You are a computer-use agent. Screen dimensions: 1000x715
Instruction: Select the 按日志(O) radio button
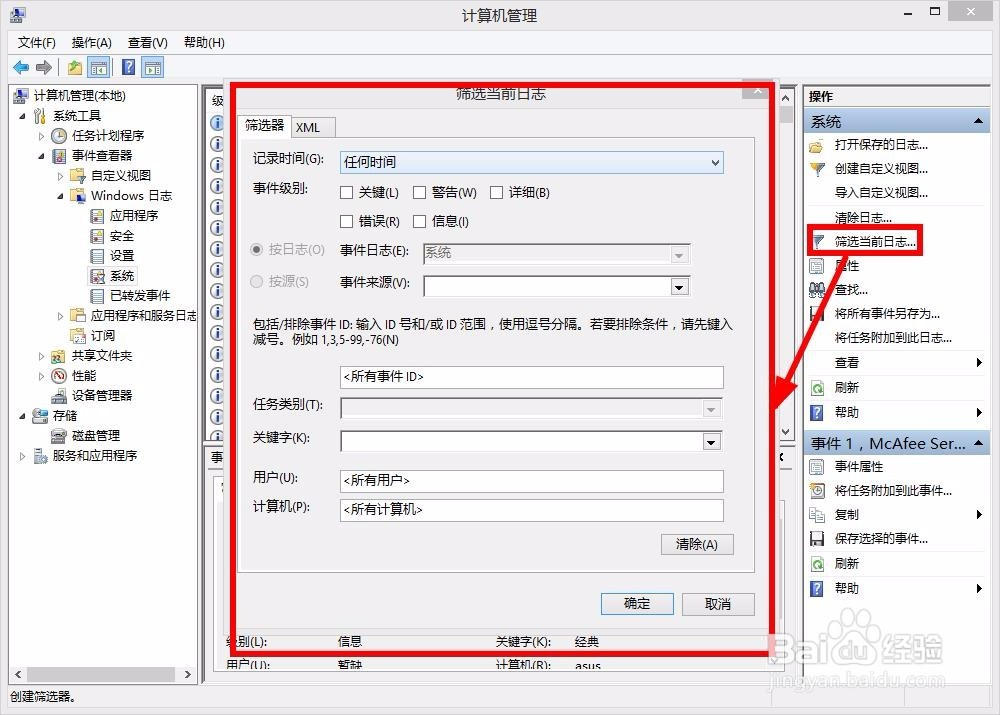(256, 249)
